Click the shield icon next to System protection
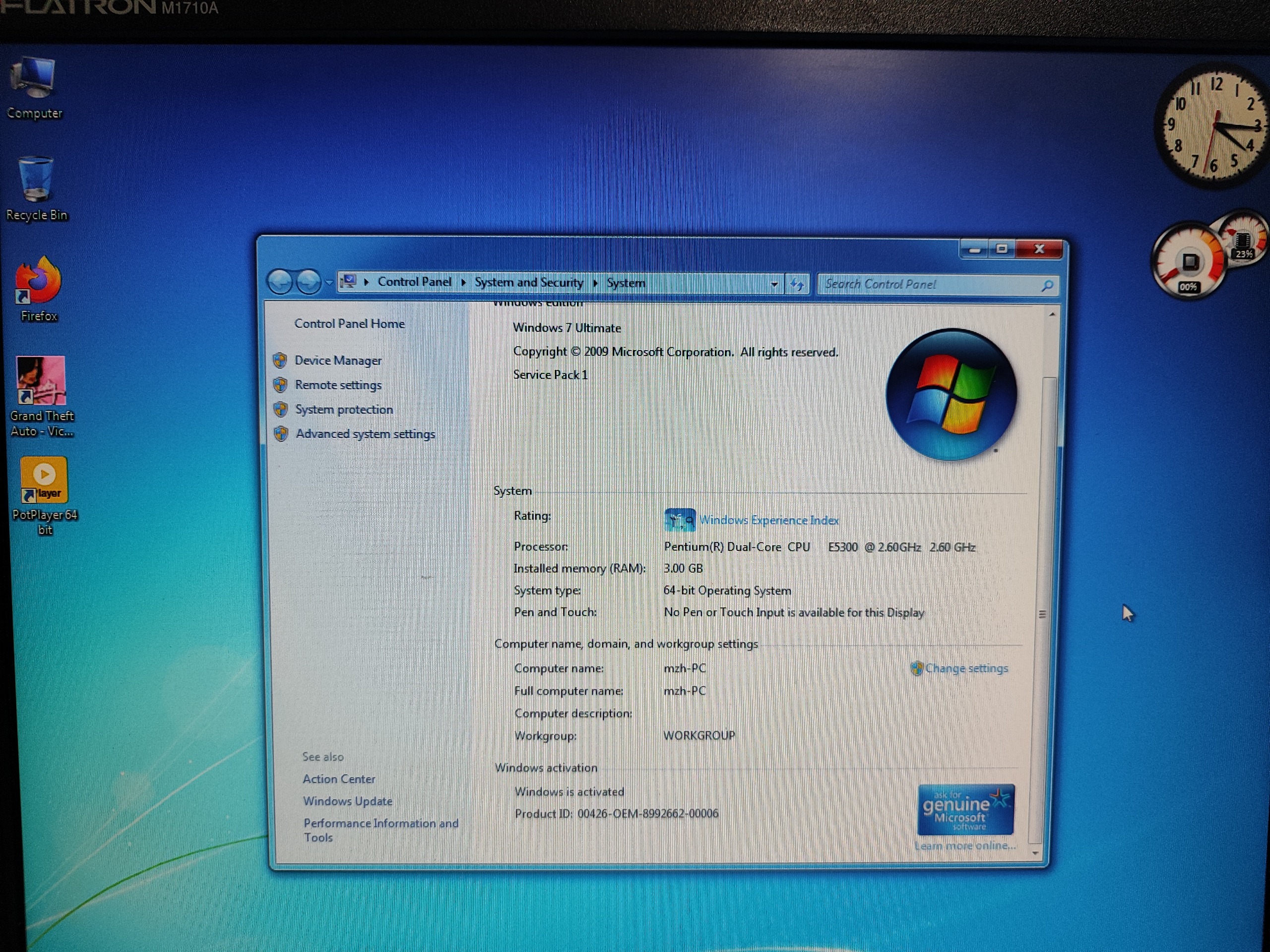 pyautogui.click(x=281, y=409)
